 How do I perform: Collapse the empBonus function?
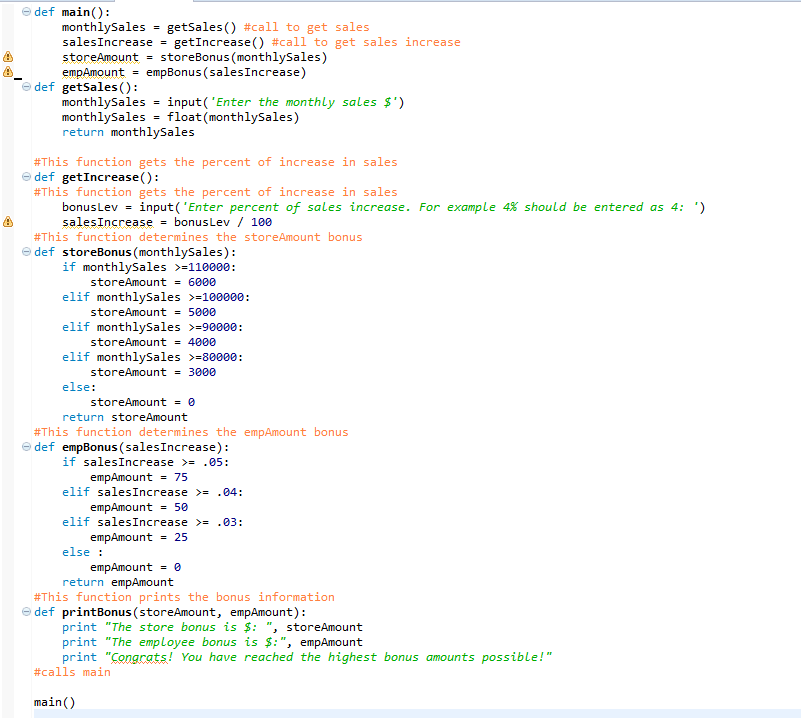(x=25, y=447)
